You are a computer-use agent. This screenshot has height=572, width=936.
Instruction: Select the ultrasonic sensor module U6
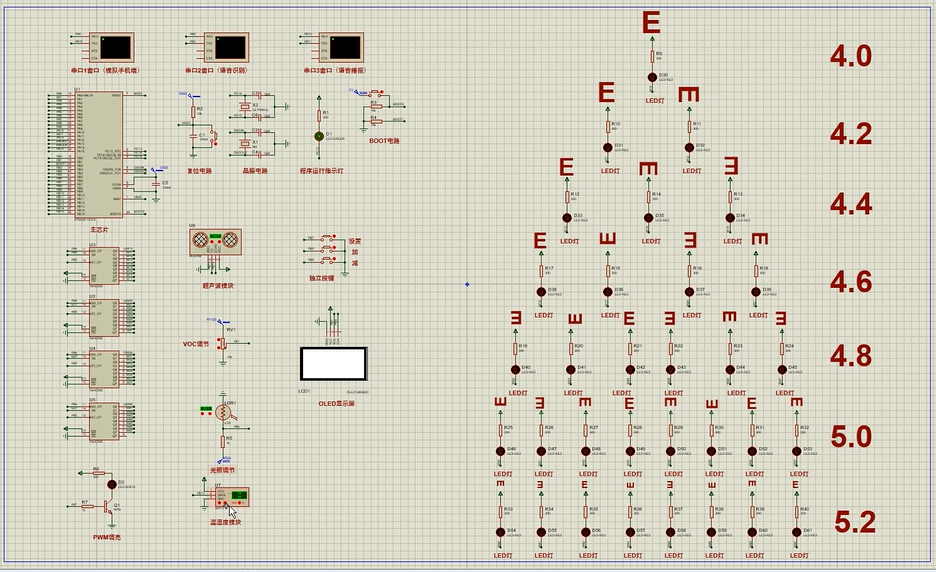pos(216,241)
